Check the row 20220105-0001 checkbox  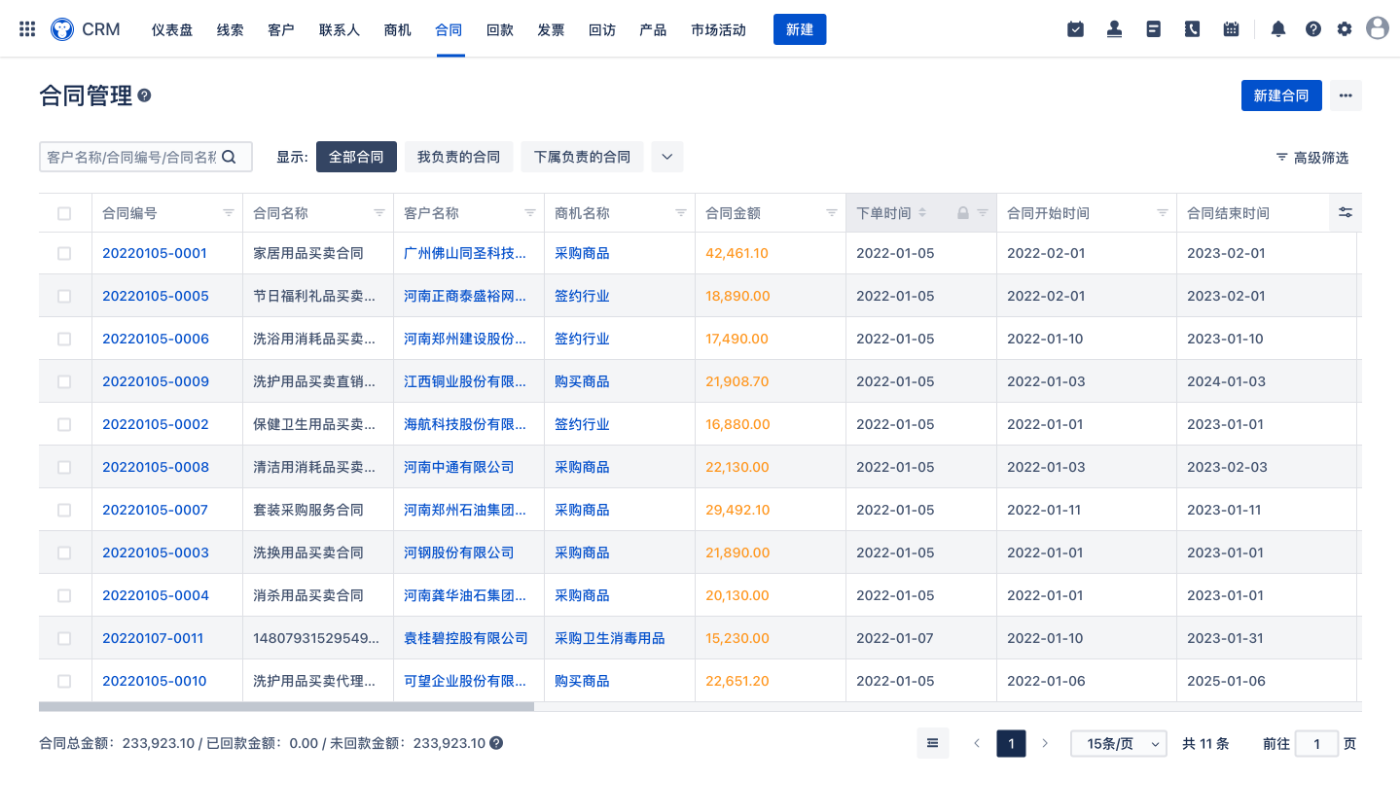pyautogui.click(x=64, y=254)
